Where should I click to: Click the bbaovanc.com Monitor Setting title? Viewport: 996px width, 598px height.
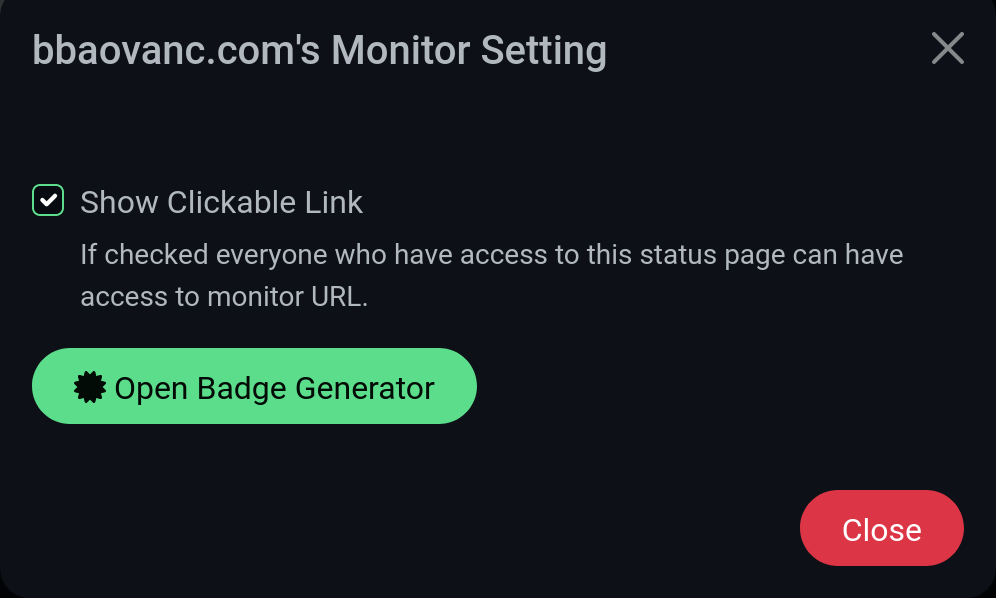tap(320, 48)
